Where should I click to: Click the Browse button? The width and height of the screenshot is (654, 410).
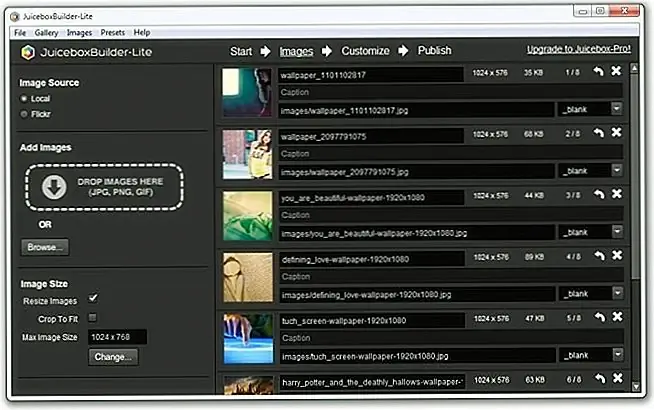(44, 246)
